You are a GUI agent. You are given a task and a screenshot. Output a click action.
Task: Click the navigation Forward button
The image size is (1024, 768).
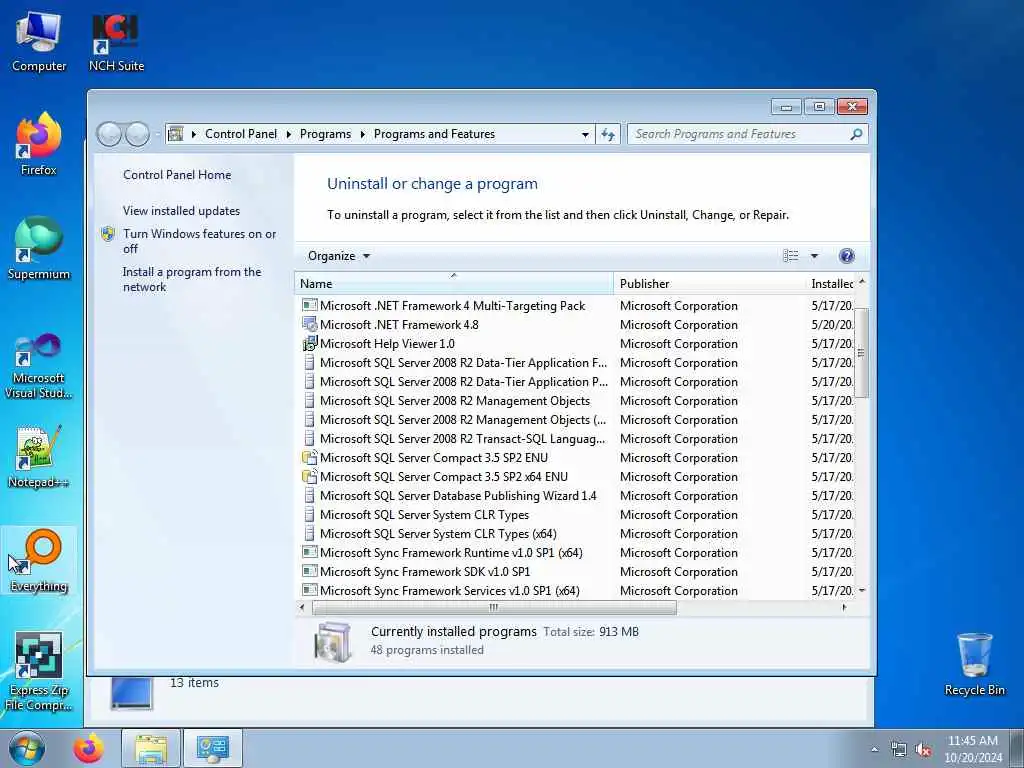137,135
